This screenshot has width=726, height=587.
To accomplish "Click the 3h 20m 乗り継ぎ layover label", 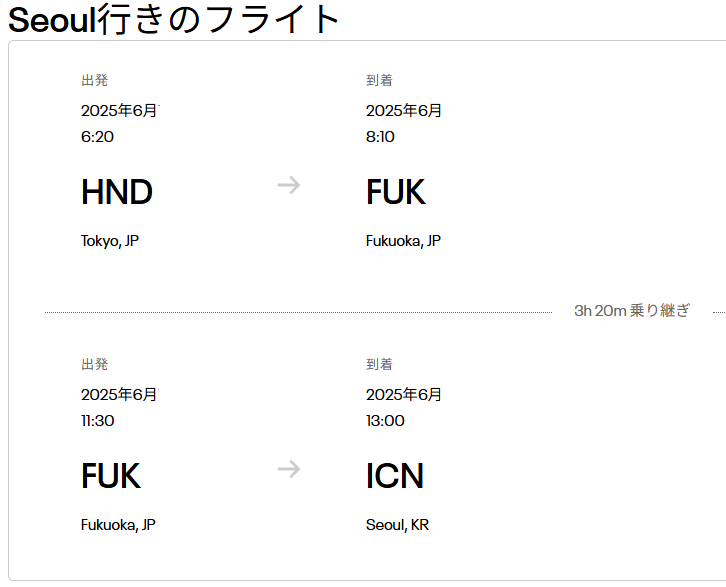I will pos(632,311).
